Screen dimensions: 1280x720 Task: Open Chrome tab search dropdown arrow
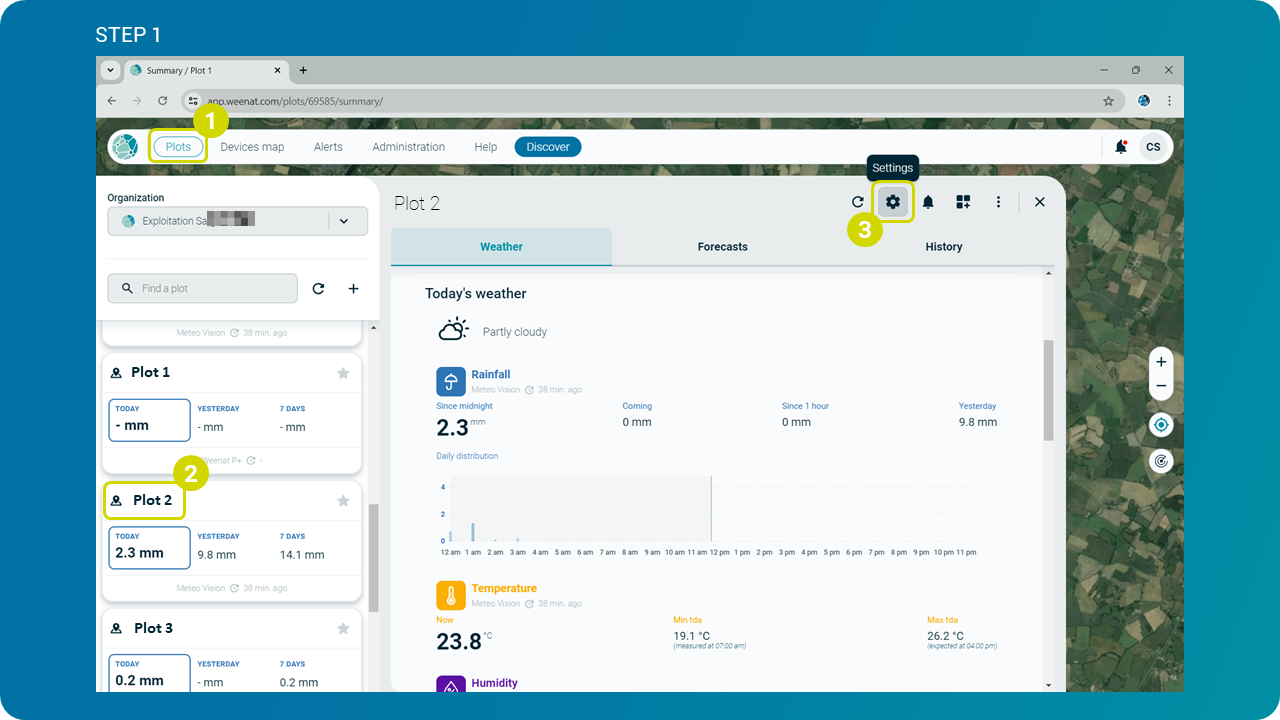[110, 70]
